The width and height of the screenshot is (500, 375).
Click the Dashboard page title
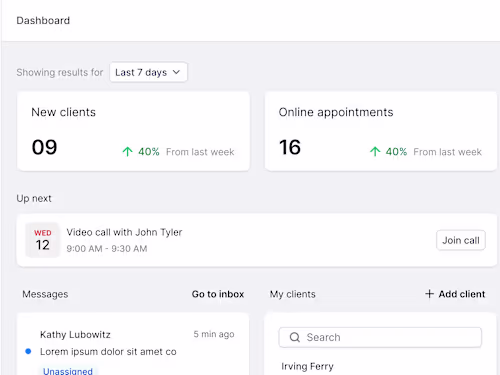(x=43, y=20)
